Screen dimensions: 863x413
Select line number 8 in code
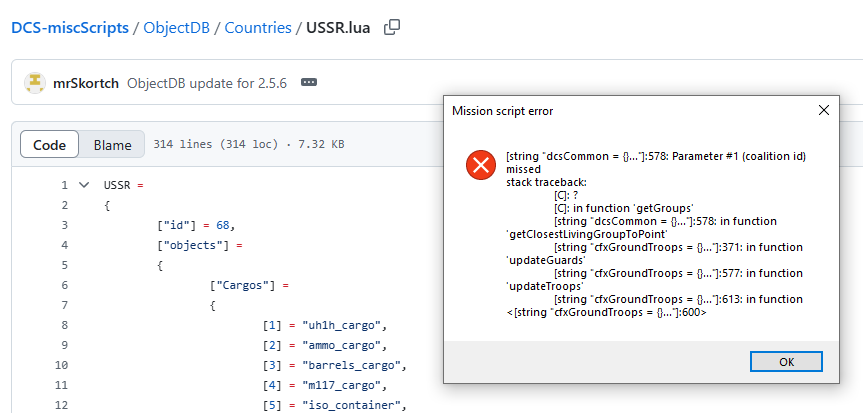point(65,325)
